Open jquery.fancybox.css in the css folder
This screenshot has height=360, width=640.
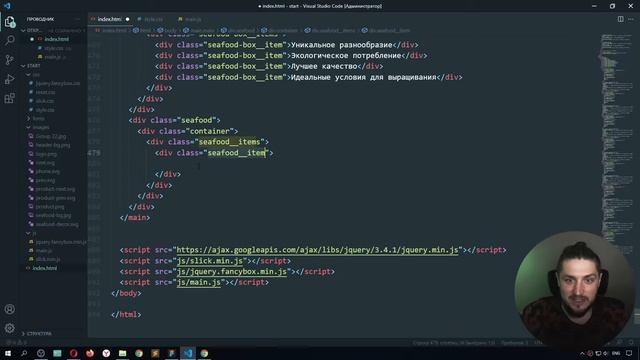57,83
